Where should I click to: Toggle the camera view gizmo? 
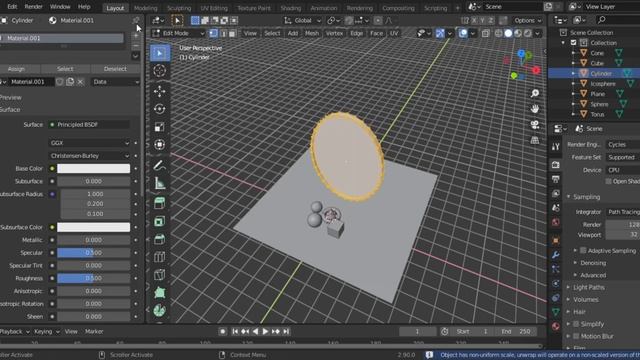click(535, 124)
